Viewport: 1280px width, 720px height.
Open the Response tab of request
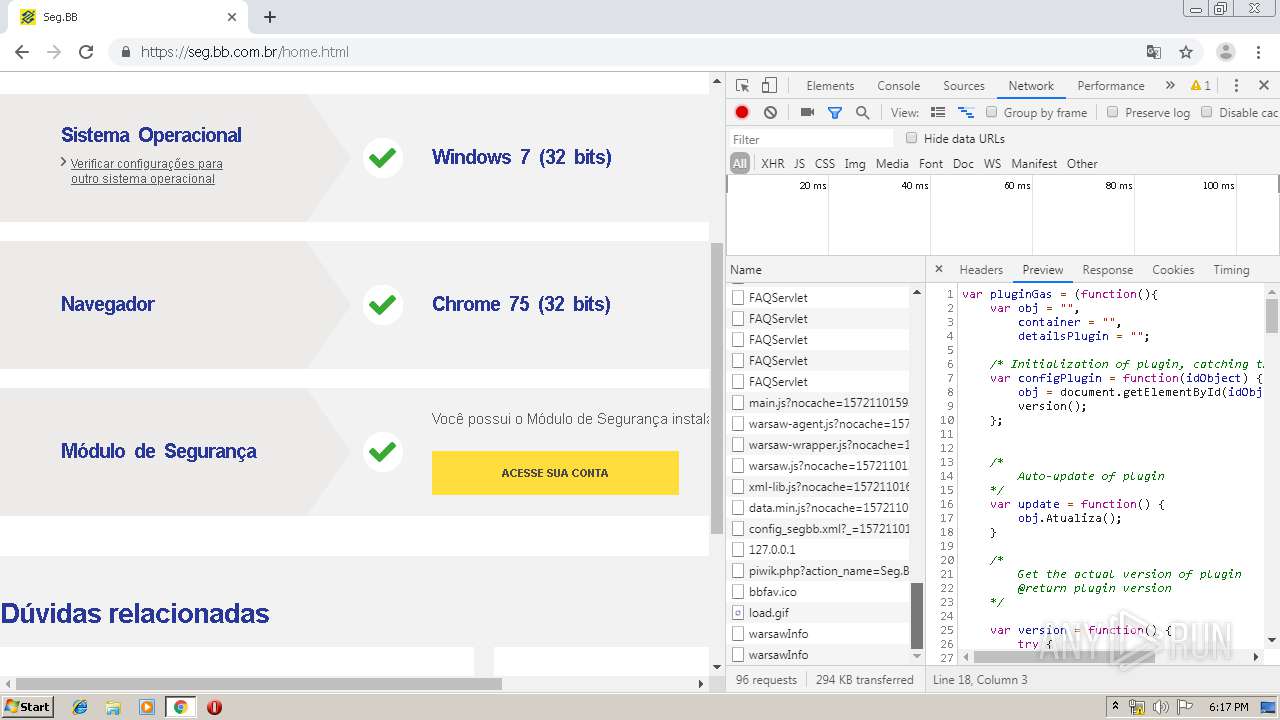tap(1108, 270)
